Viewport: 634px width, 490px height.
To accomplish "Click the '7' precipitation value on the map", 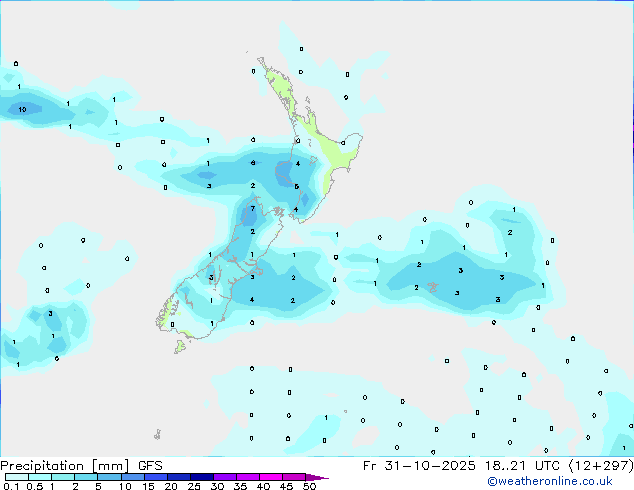I will [253, 209].
